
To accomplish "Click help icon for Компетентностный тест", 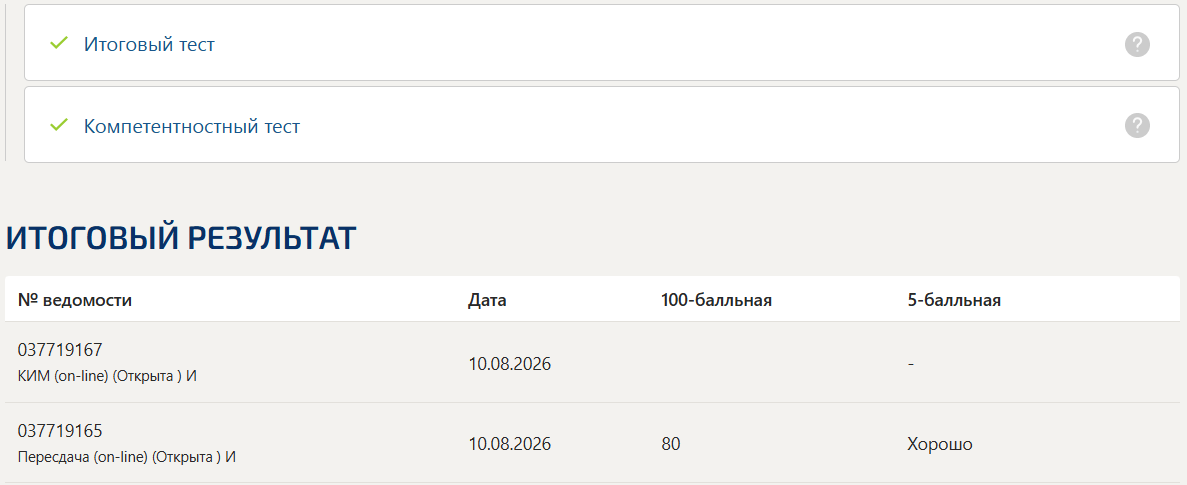I will [x=1137, y=126].
